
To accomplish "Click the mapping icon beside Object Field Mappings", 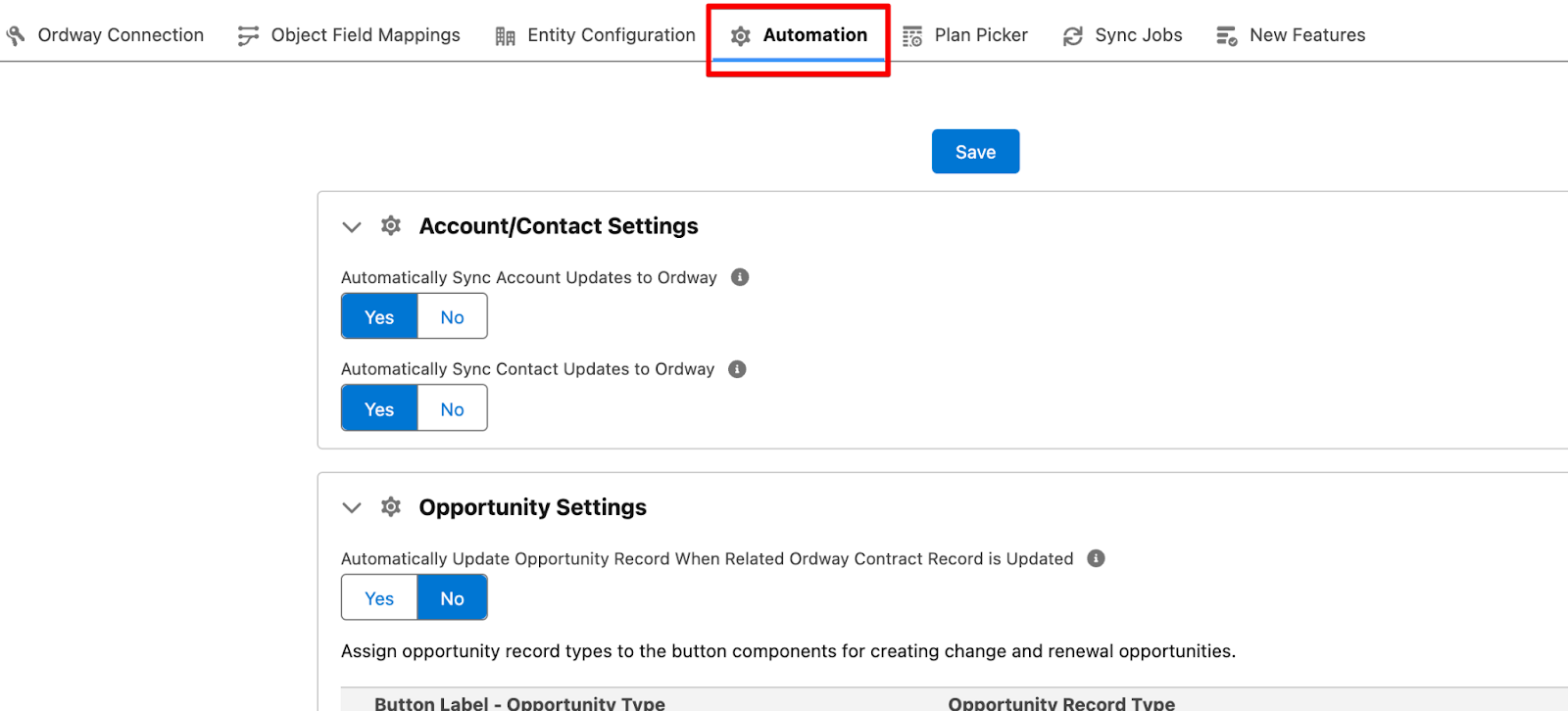I will [x=248, y=36].
